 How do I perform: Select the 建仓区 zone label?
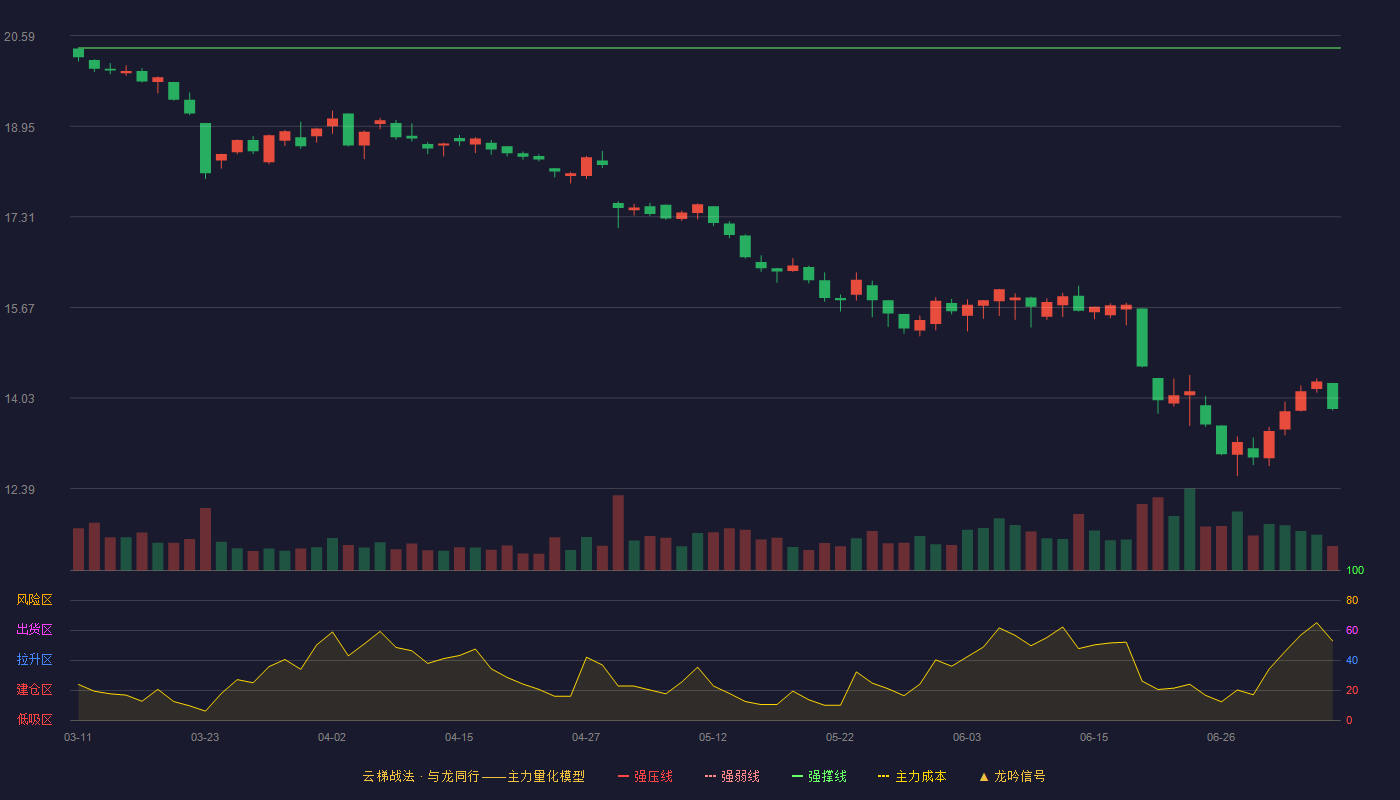(x=34, y=690)
